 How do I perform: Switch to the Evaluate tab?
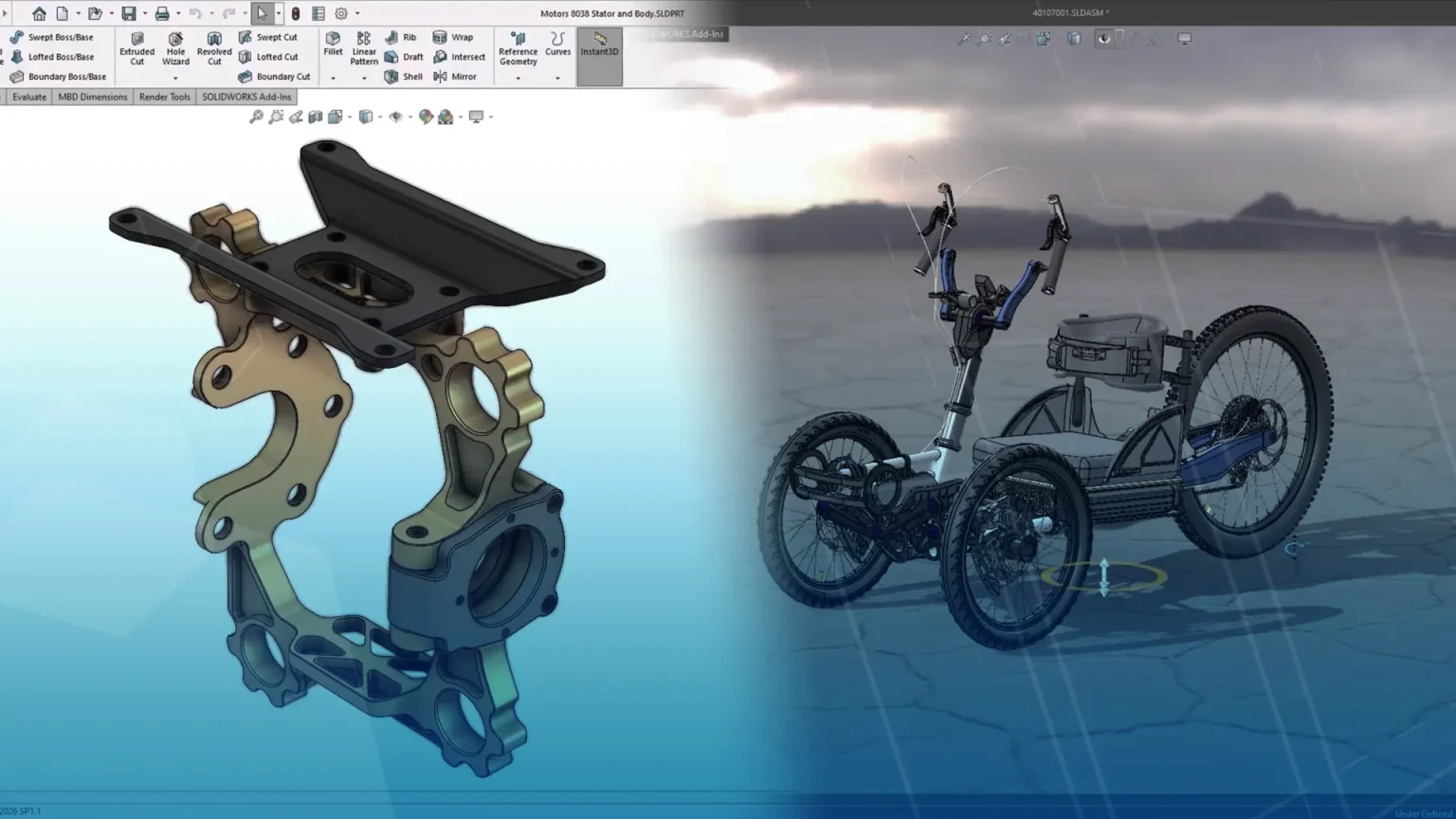click(29, 97)
